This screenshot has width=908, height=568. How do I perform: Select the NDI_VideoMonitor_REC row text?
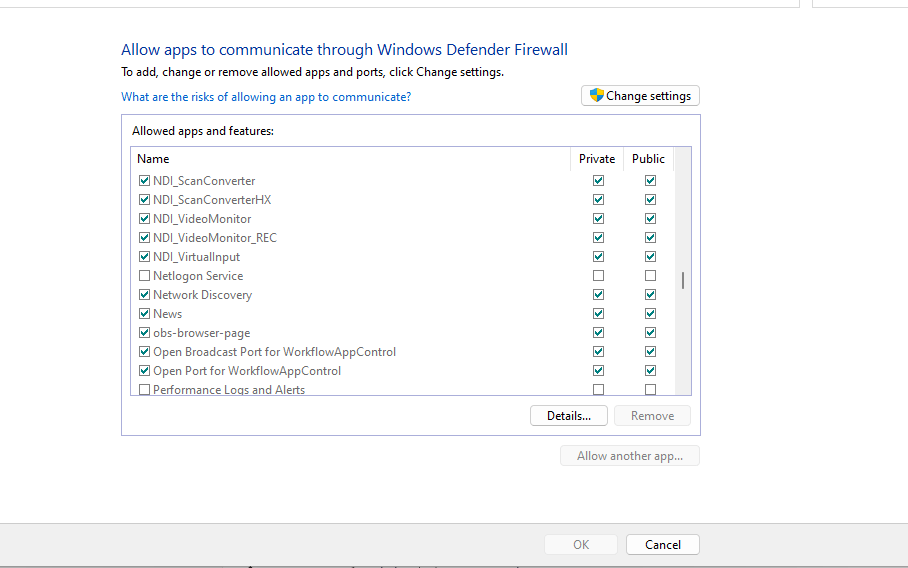click(215, 238)
